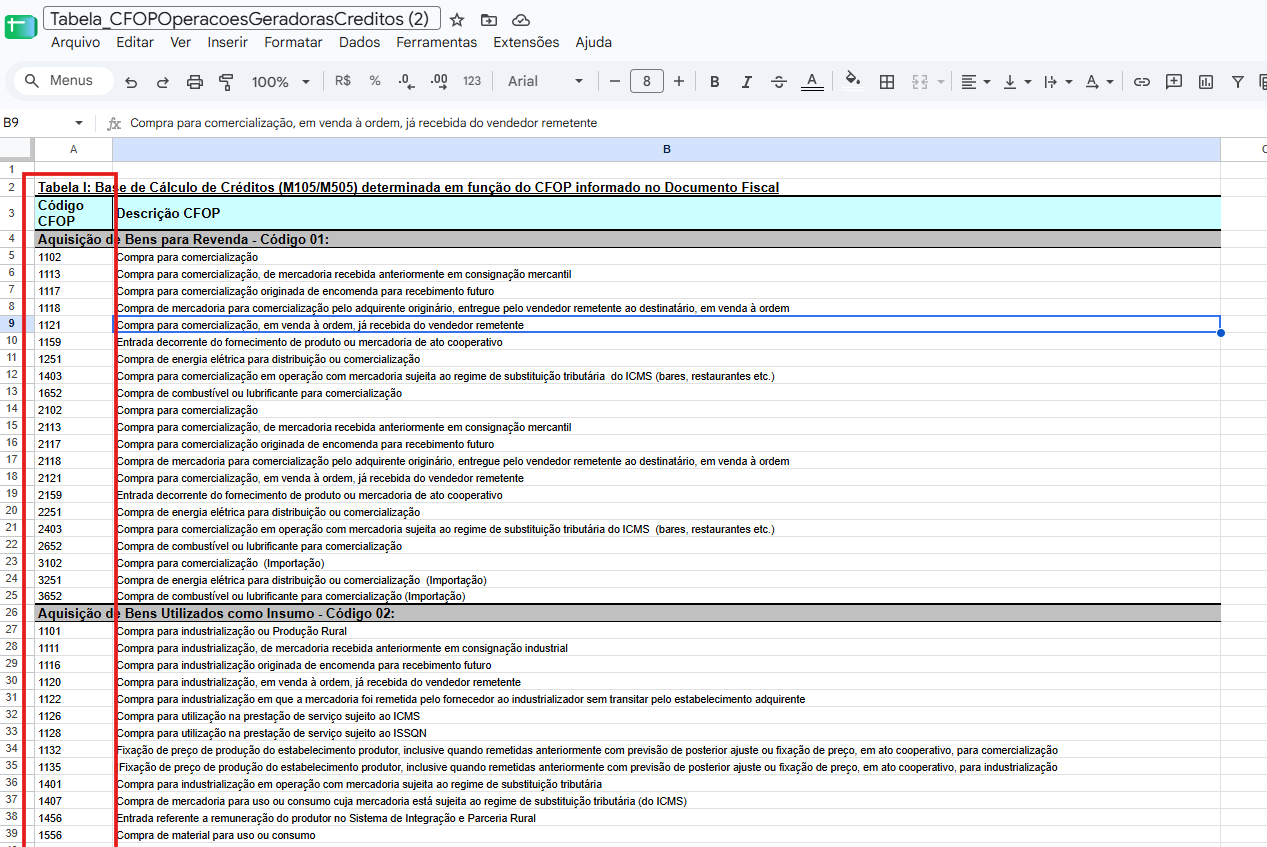
Task: Open the borders tool
Action: point(886,81)
